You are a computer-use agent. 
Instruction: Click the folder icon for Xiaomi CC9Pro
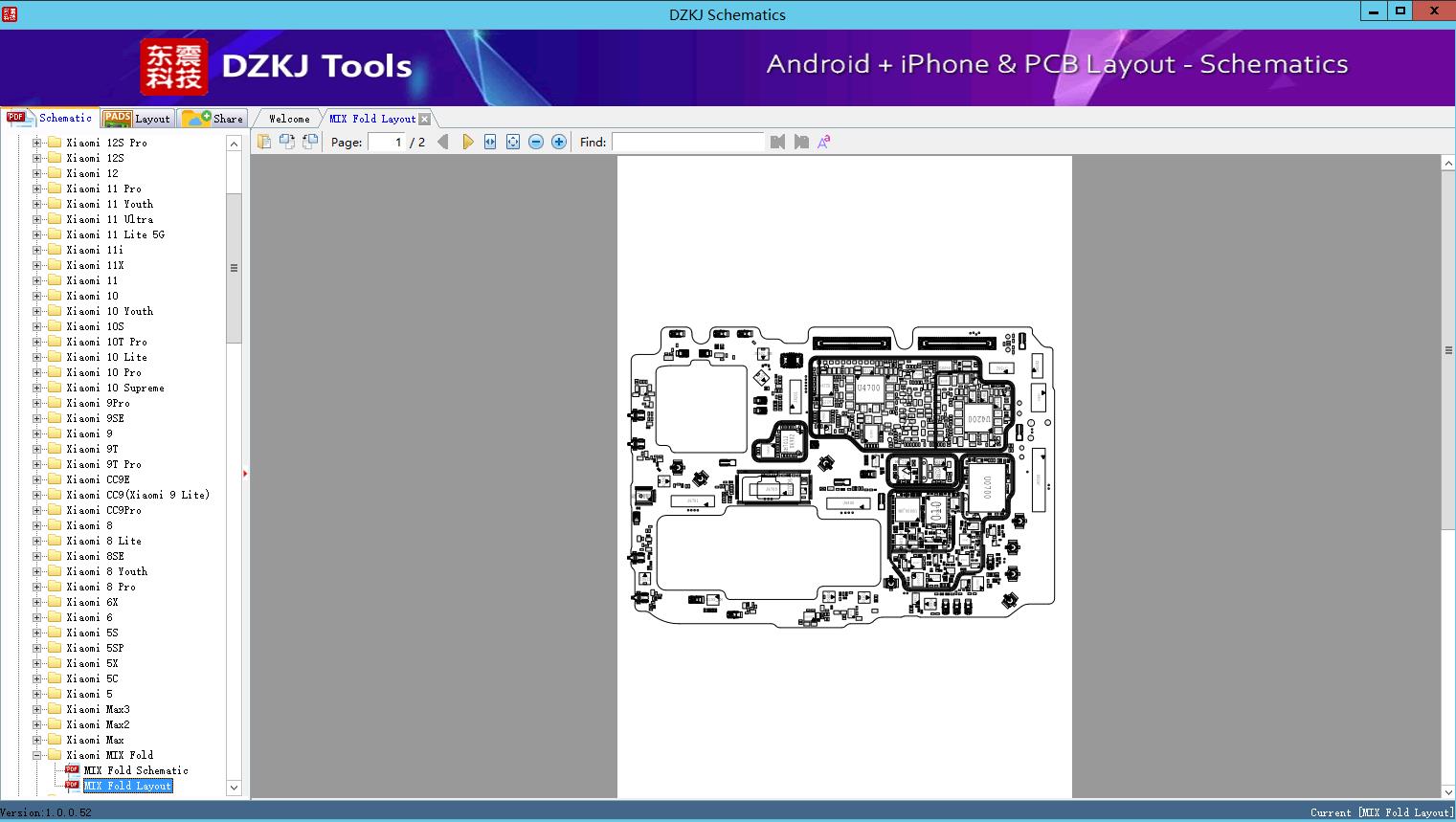point(55,510)
